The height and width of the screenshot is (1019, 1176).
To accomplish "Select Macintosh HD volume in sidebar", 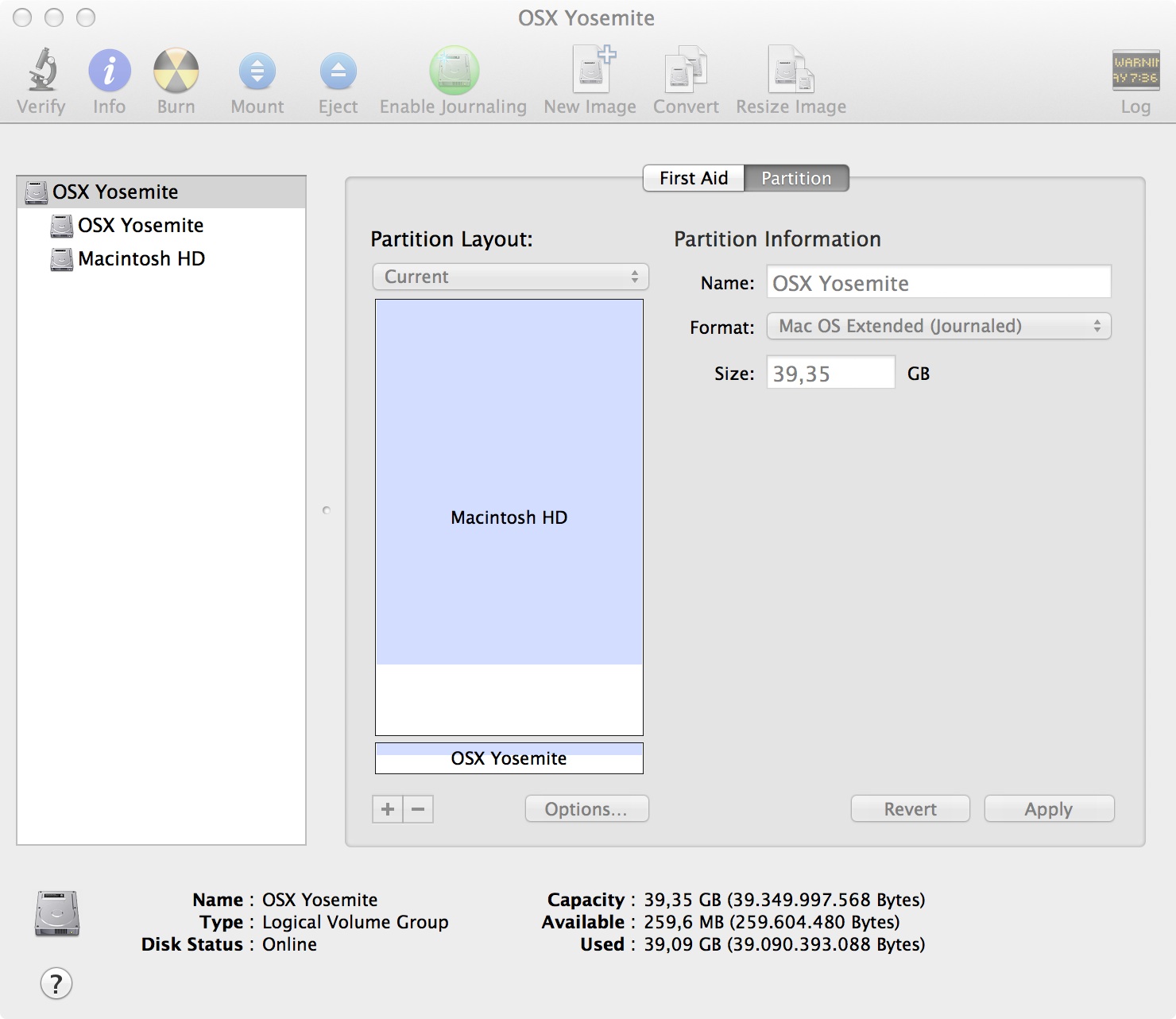I will 141,259.
